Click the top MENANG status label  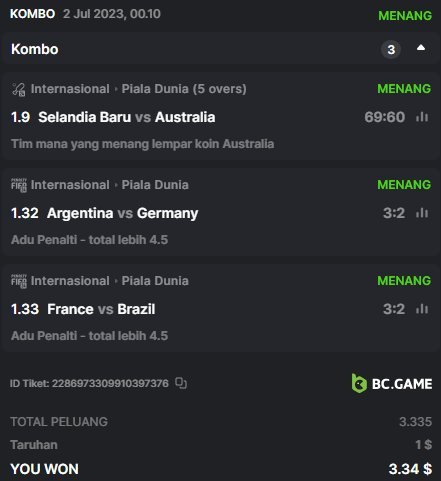coord(405,15)
